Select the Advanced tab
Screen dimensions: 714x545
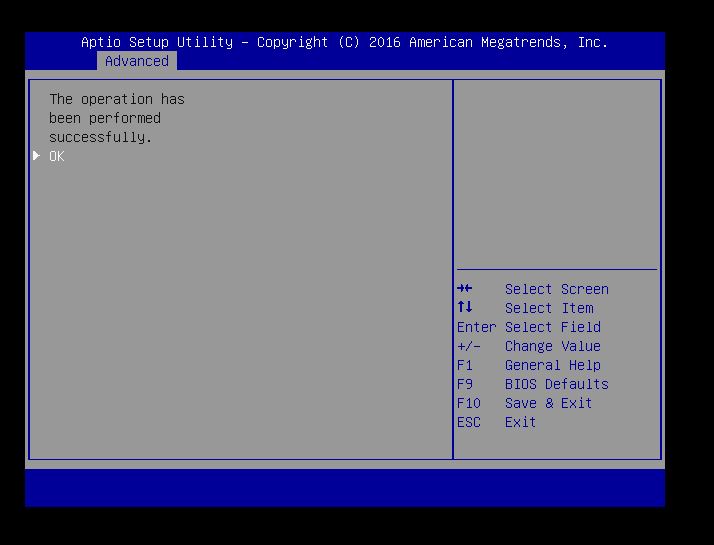[137, 61]
